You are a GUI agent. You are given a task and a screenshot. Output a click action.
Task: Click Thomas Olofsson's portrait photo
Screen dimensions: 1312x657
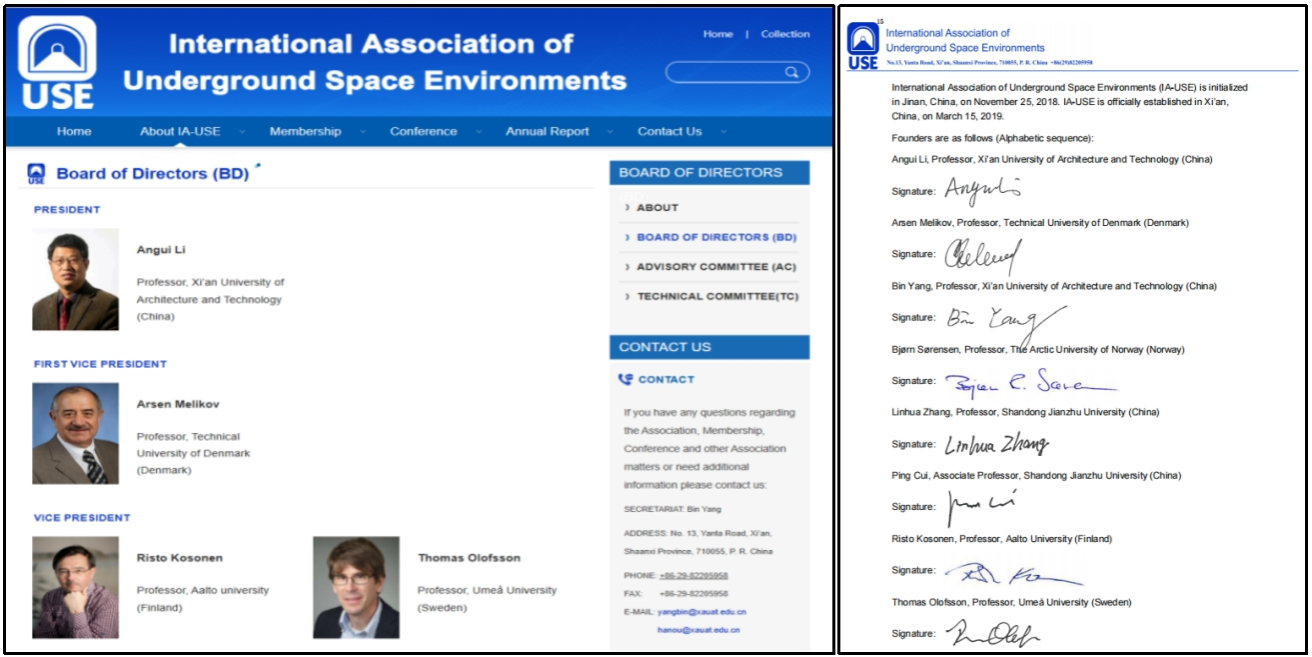(x=356, y=587)
